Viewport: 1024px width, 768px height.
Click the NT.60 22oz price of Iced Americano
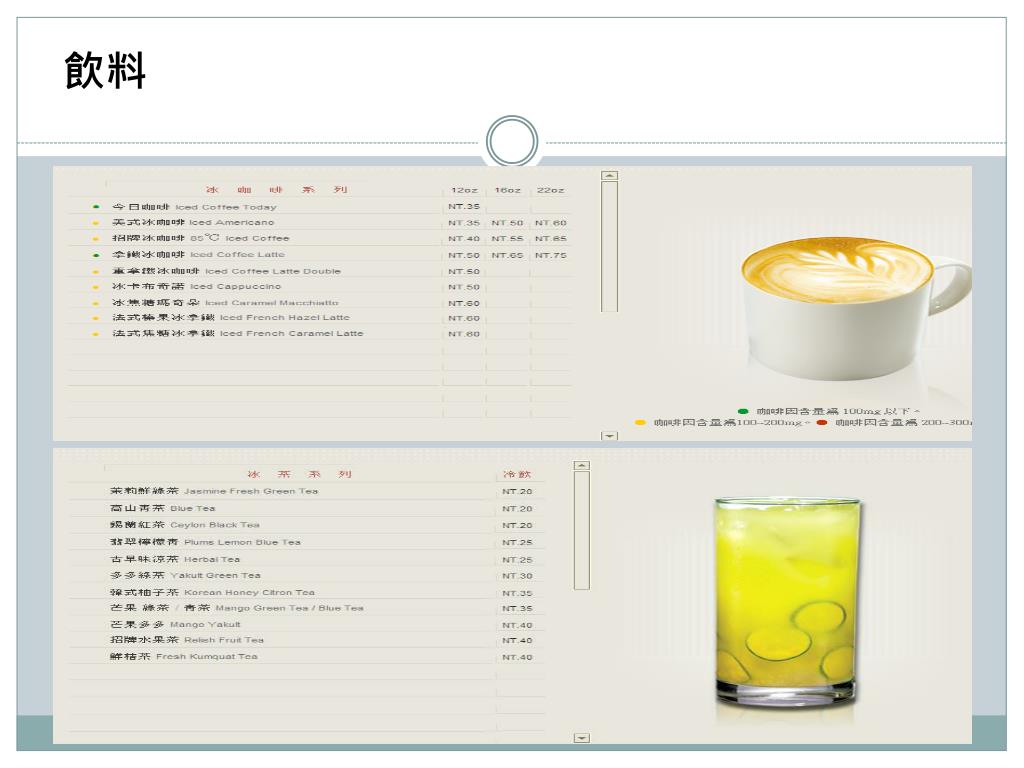pyautogui.click(x=551, y=223)
